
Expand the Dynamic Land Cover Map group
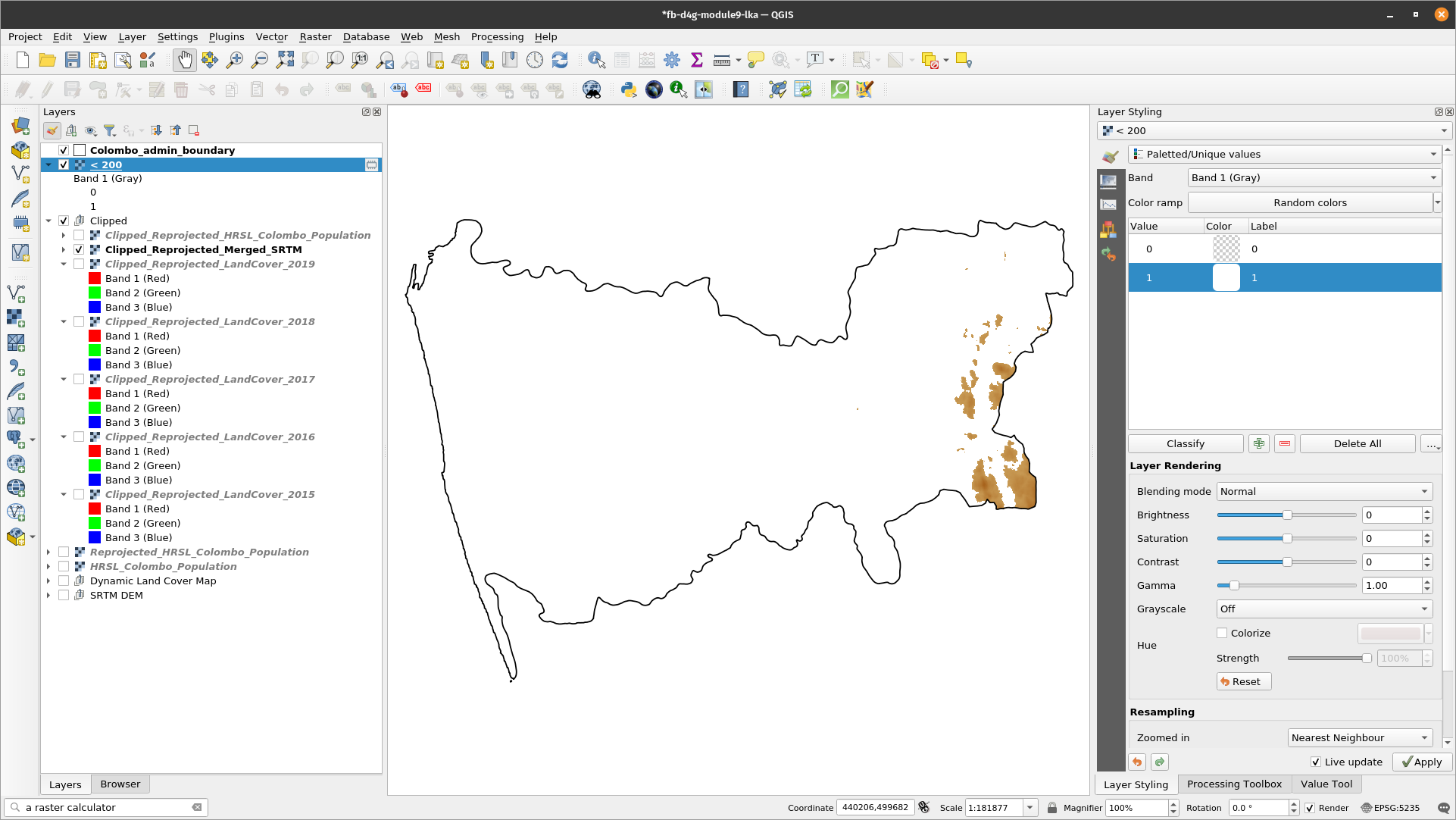pos(48,580)
